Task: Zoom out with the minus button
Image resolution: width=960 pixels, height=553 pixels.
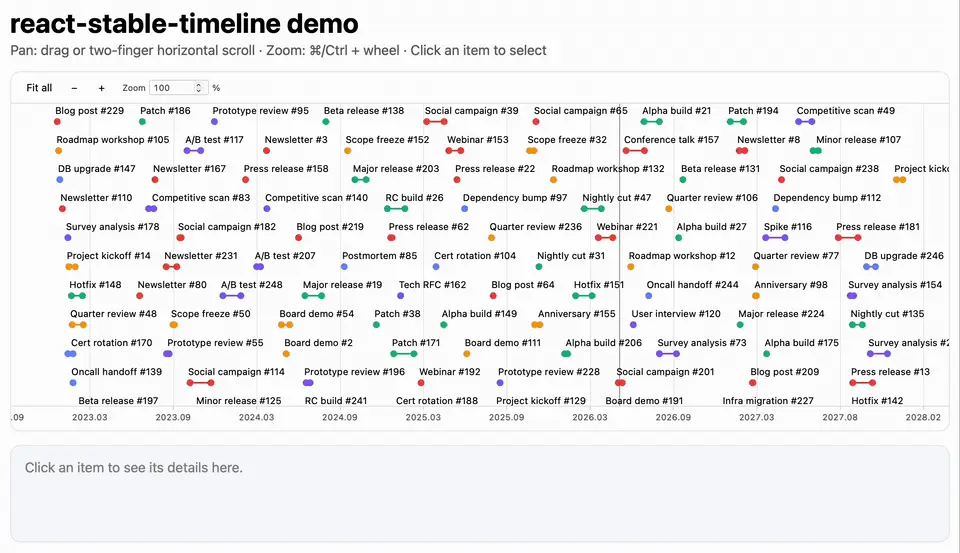Action: tap(74, 88)
